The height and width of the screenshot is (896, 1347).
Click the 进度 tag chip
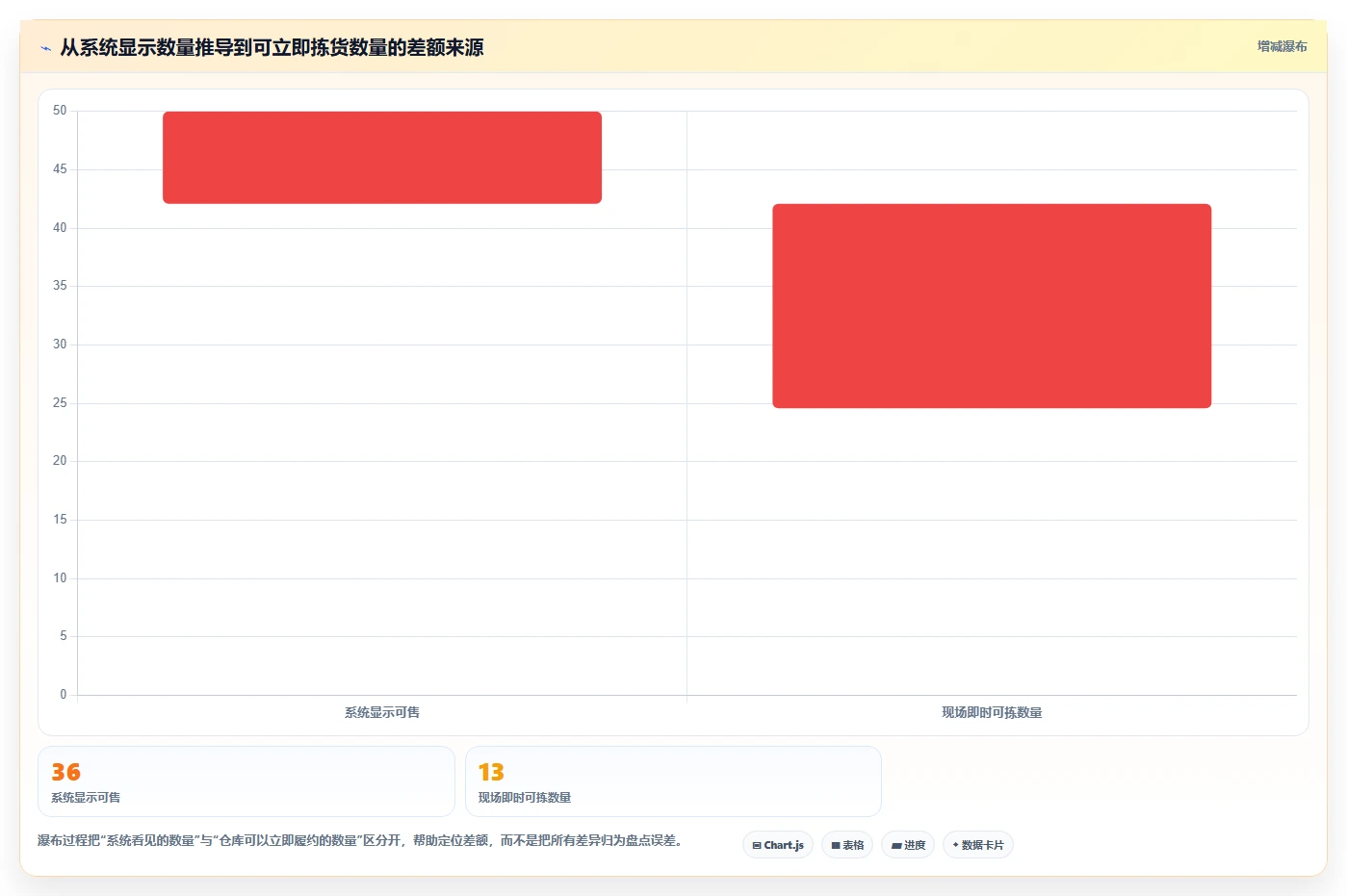(x=908, y=845)
